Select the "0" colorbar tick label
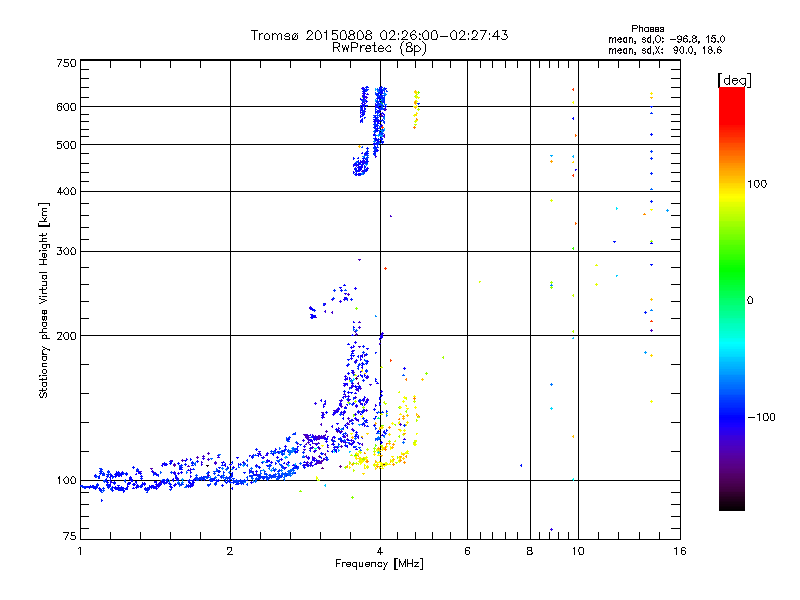 coord(750,300)
